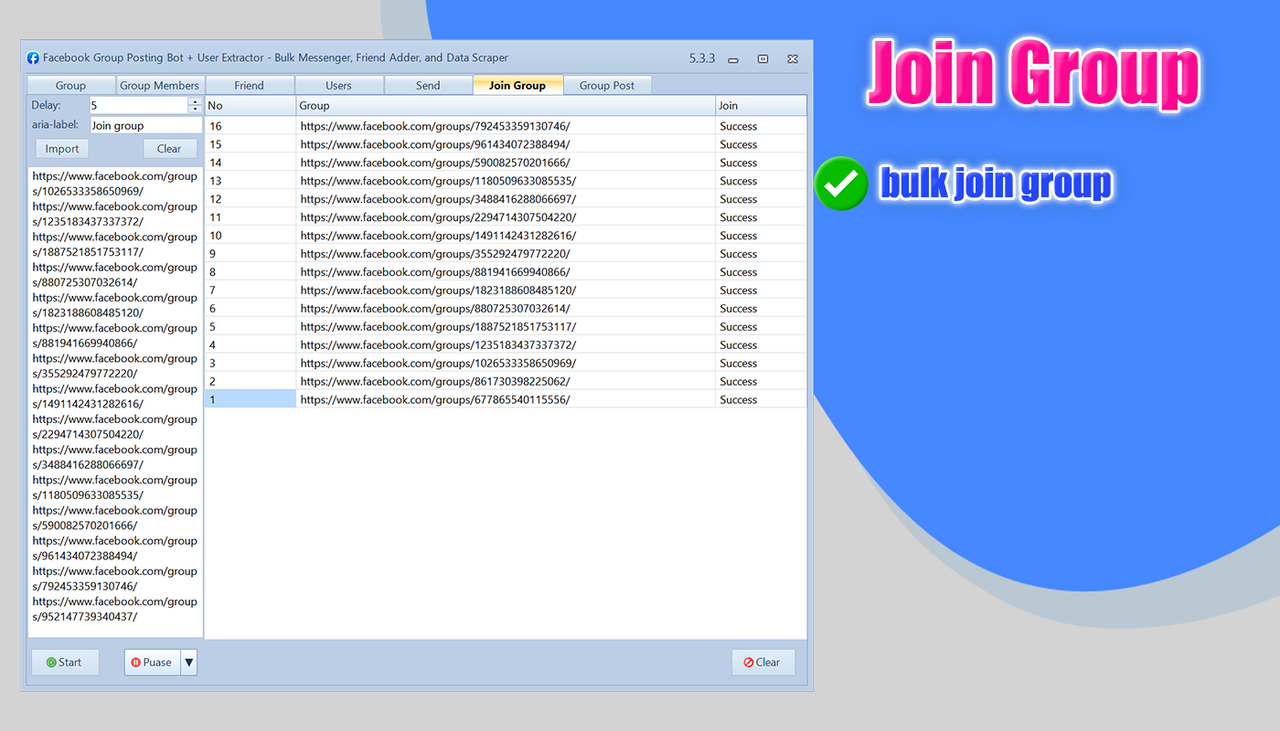The height and width of the screenshot is (731, 1280).
Task: Click the Import button
Action: tap(62, 149)
